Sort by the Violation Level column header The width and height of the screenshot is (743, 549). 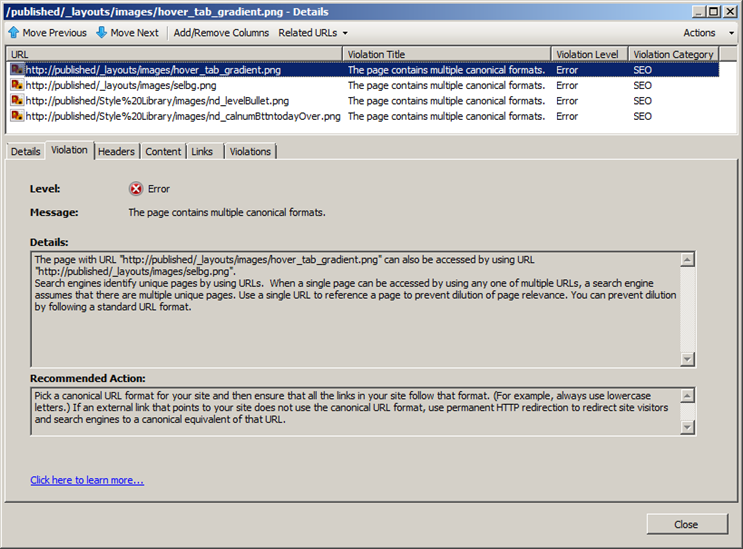tap(588, 54)
